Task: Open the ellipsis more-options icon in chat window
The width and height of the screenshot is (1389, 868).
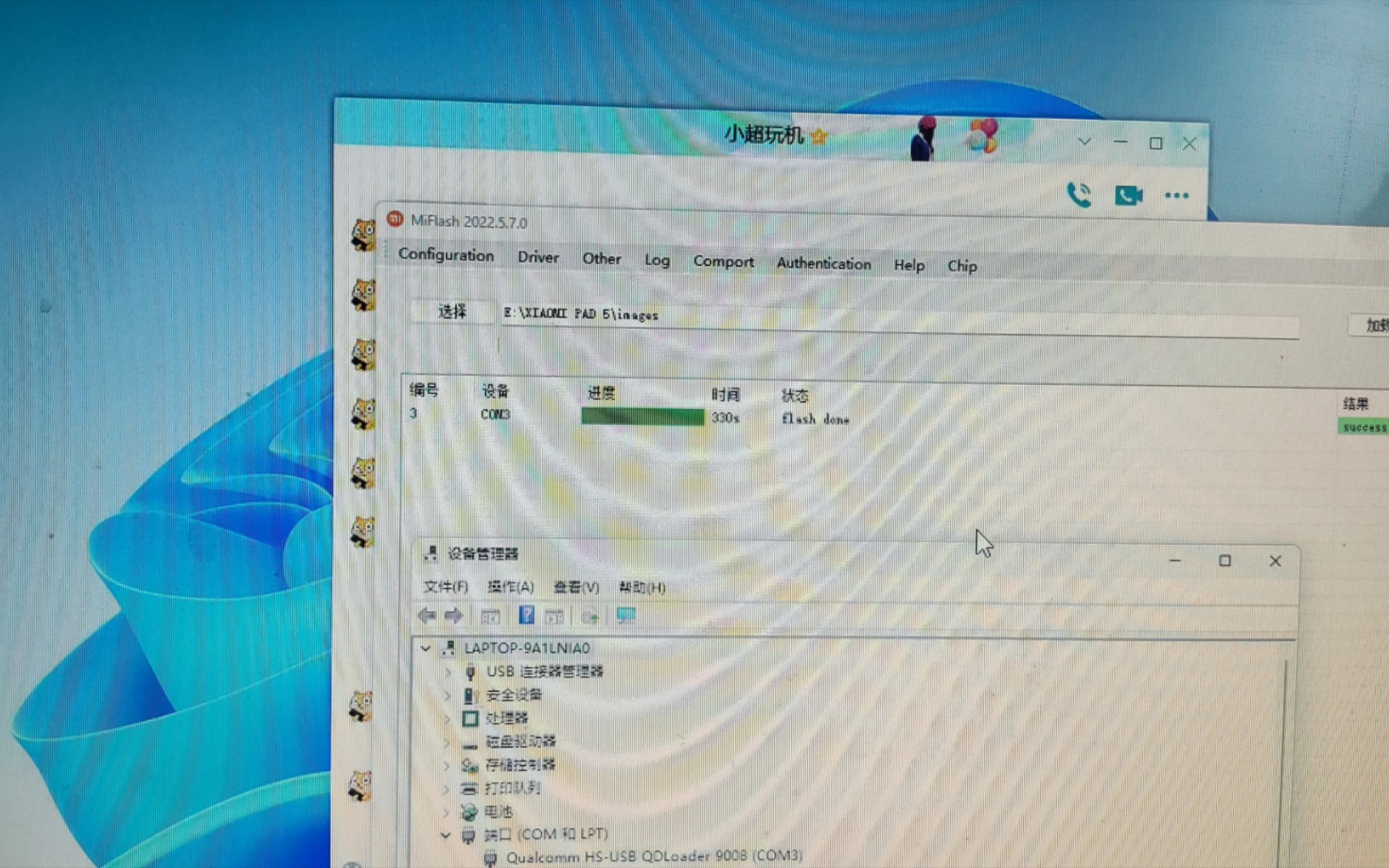Action: point(1176,195)
